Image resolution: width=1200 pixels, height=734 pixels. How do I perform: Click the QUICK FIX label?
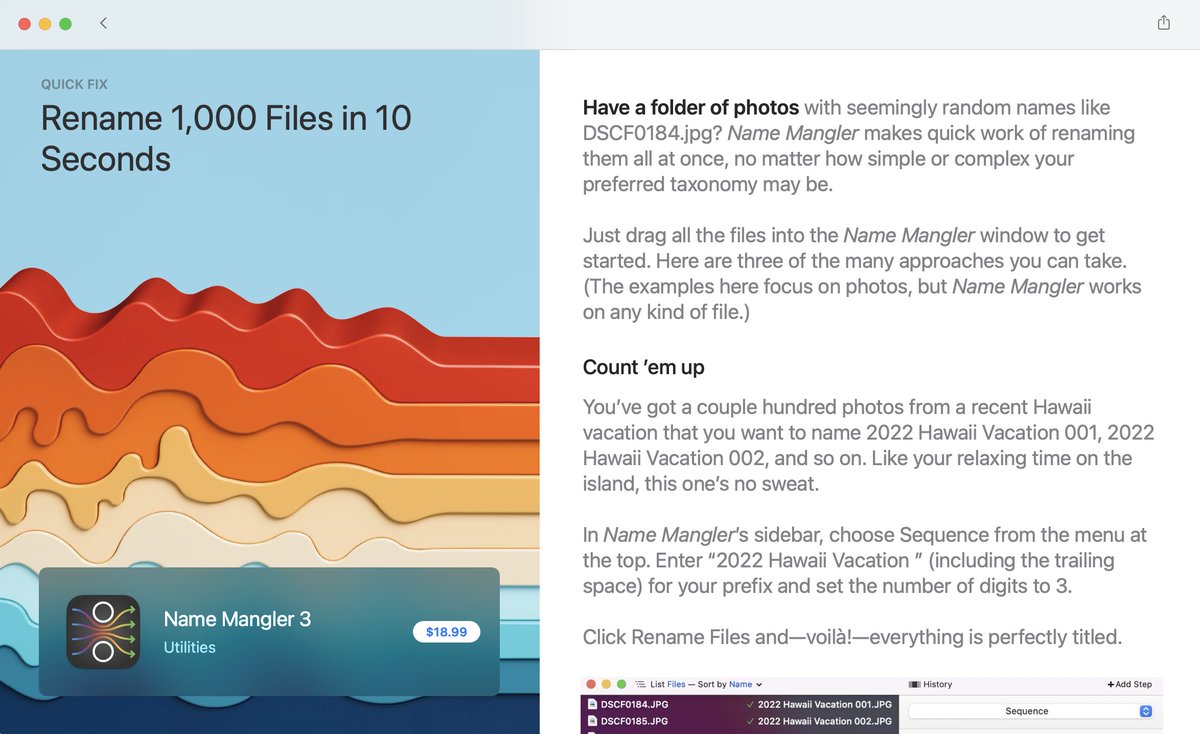pyautogui.click(x=74, y=84)
